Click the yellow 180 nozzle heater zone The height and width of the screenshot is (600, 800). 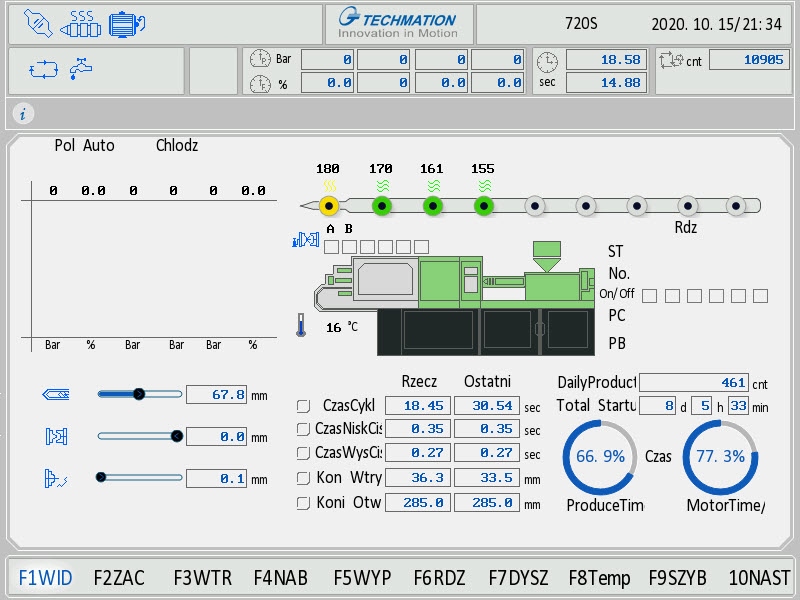point(328,206)
